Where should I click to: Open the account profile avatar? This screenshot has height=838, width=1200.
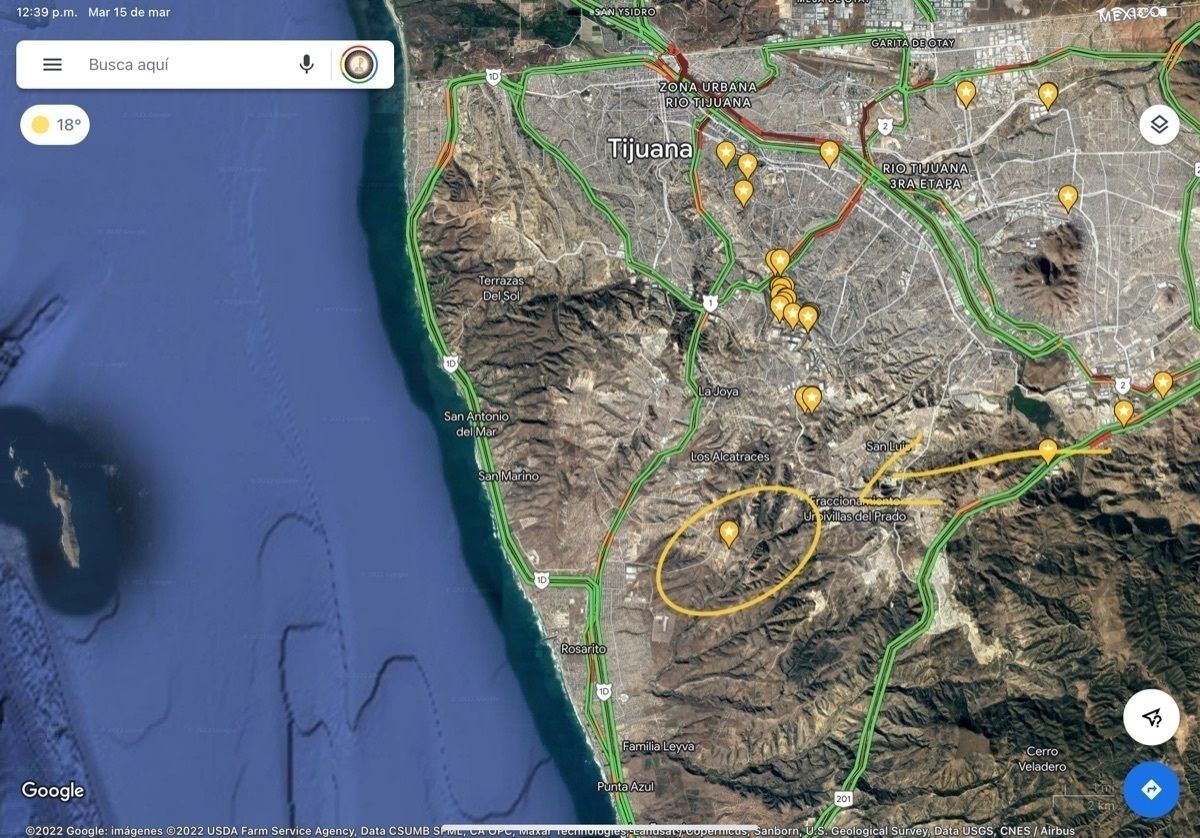(x=359, y=65)
